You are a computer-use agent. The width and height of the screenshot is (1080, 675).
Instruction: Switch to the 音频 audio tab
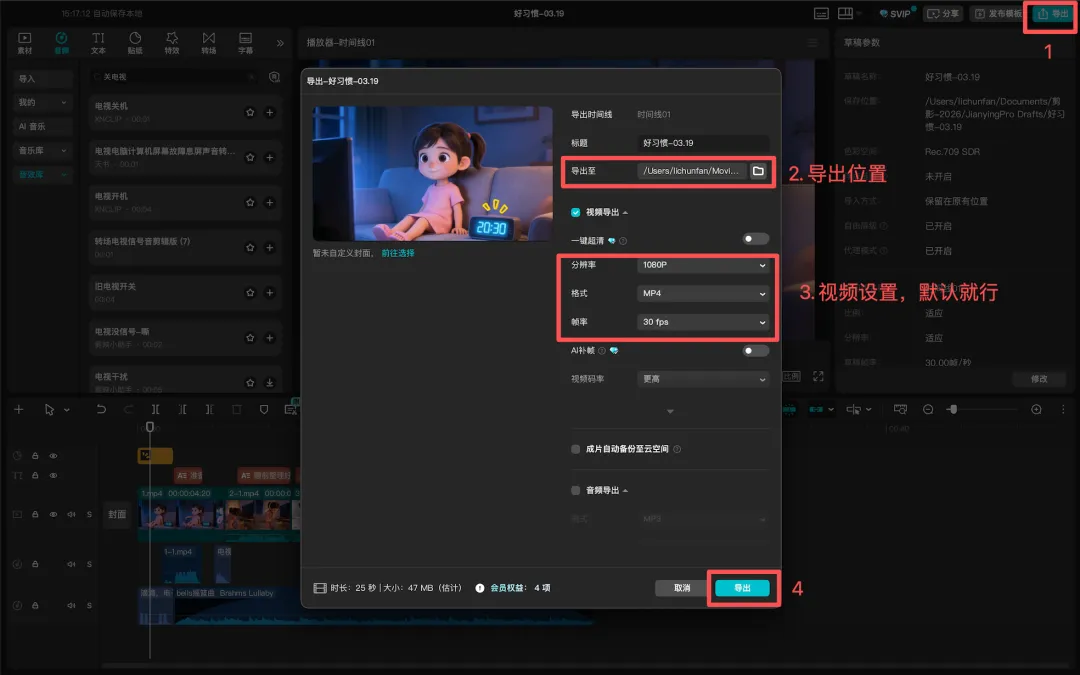[61, 43]
